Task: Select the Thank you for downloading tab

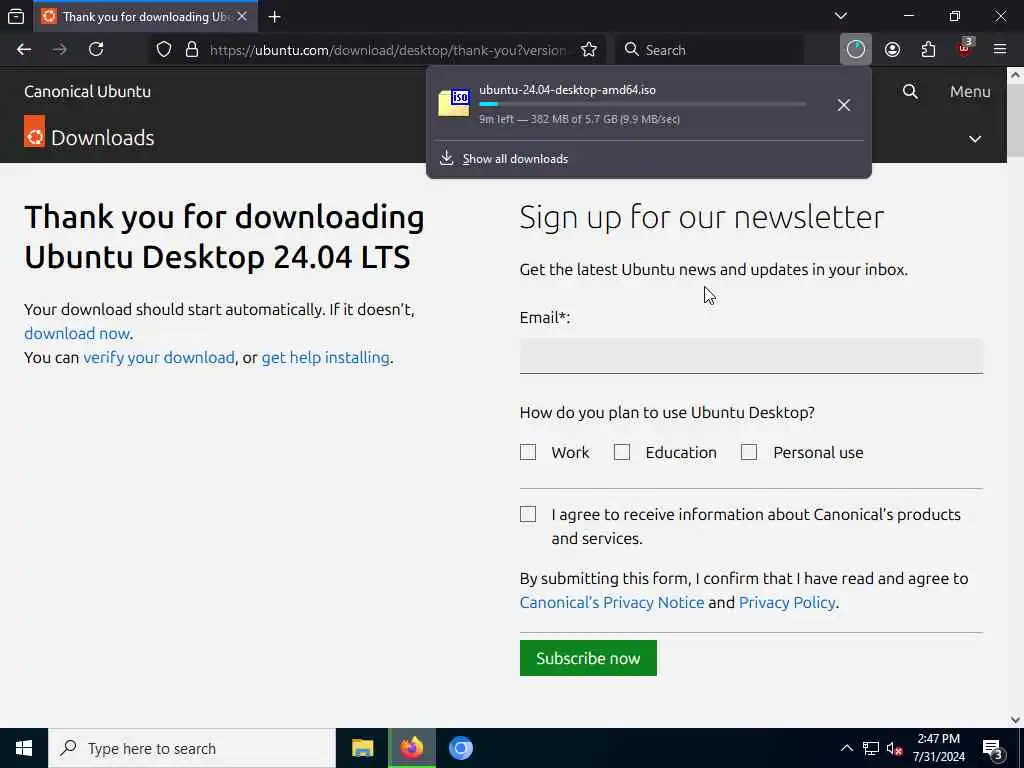Action: [147, 17]
